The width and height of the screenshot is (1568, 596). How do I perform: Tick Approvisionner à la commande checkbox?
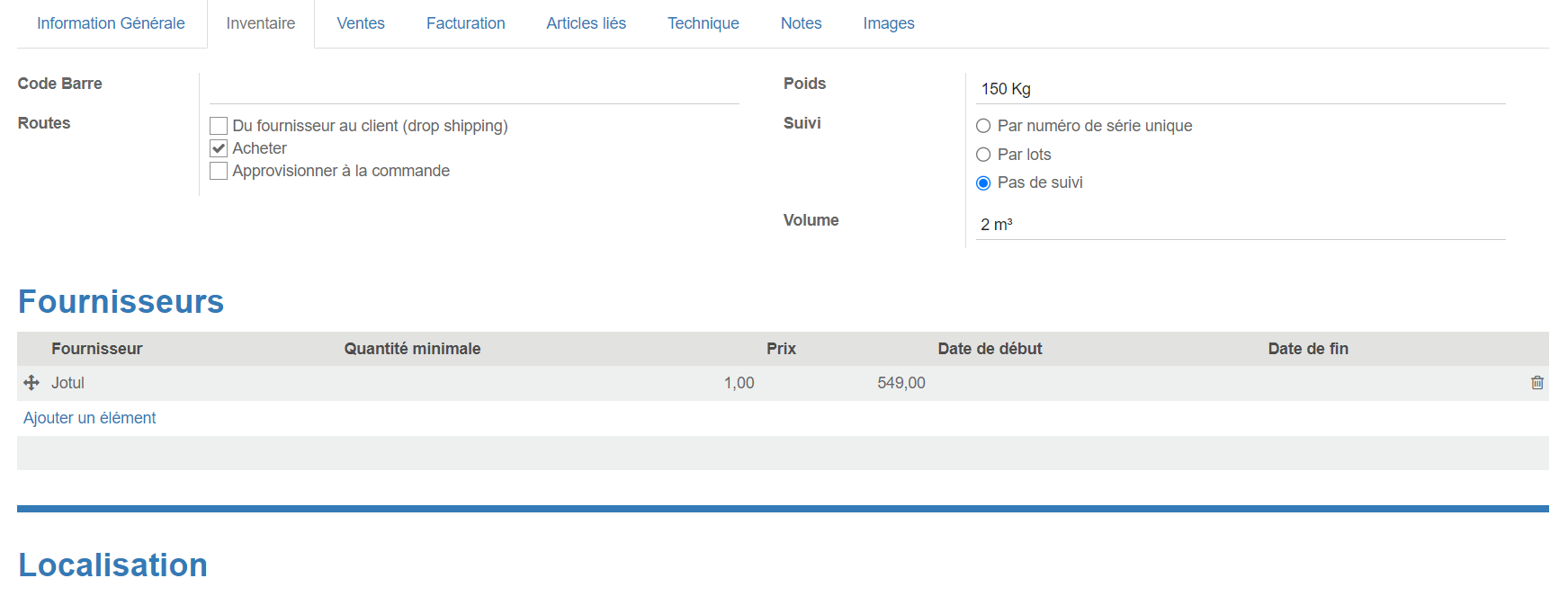coord(219,171)
